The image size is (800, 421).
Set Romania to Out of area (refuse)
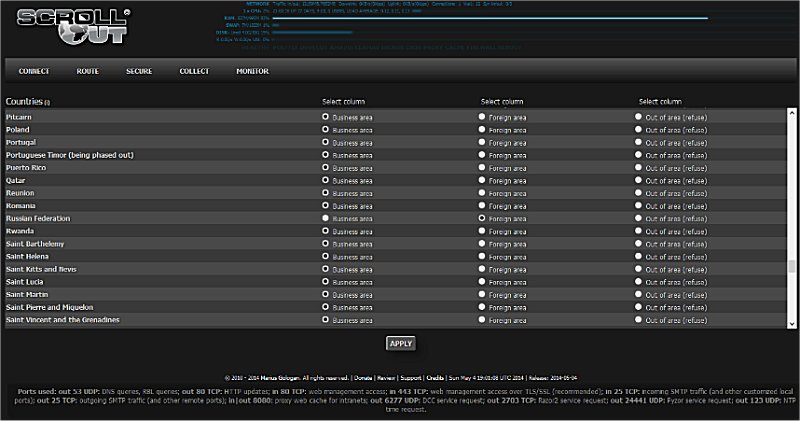pos(639,205)
